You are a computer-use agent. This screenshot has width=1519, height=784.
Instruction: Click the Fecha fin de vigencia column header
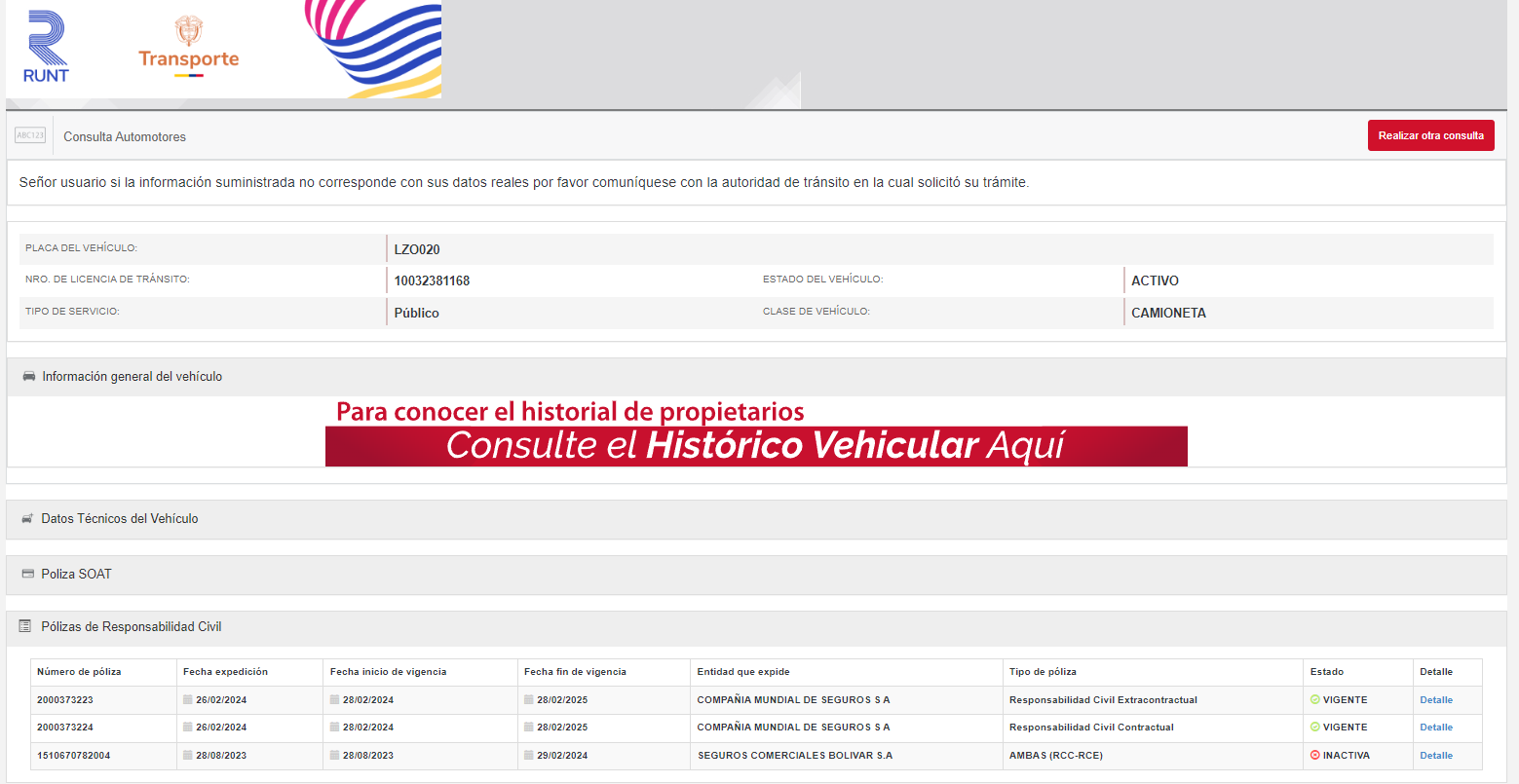(x=575, y=671)
